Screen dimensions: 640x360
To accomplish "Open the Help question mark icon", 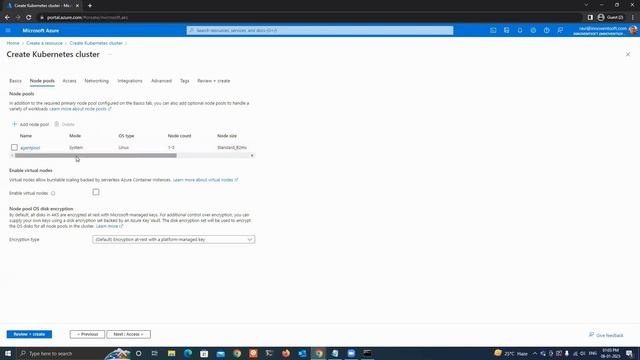I will tap(547, 30).
